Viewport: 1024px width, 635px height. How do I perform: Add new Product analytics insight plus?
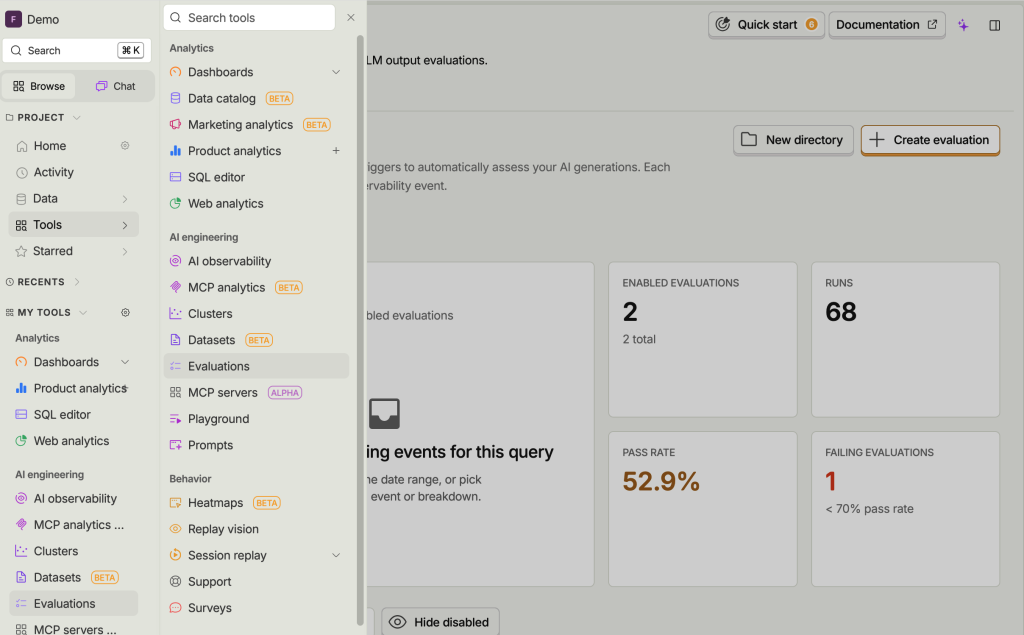(336, 151)
